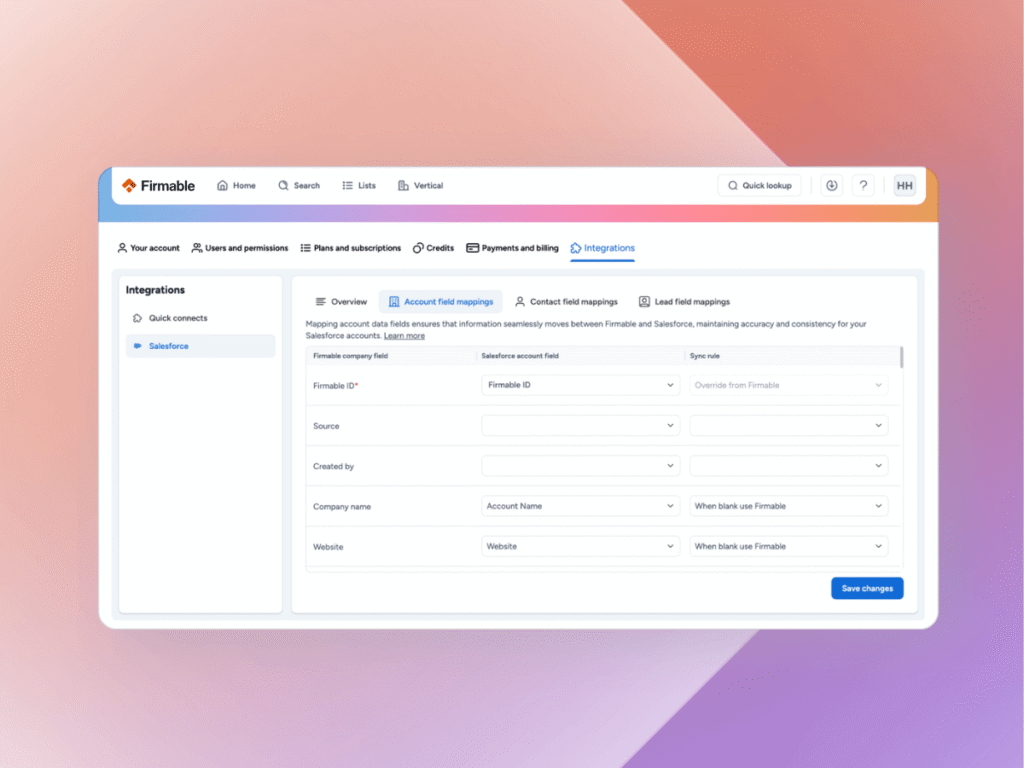The height and width of the screenshot is (768, 1024).
Task: Click the help question mark icon
Action: tap(864, 185)
